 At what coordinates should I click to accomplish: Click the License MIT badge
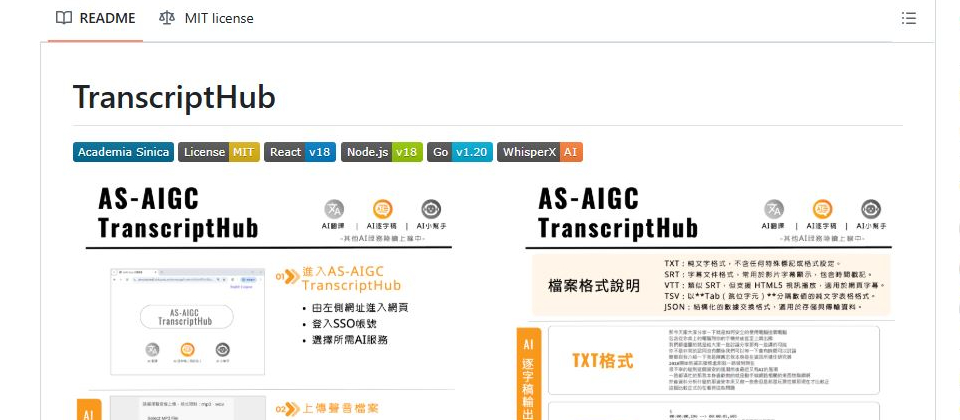point(219,152)
